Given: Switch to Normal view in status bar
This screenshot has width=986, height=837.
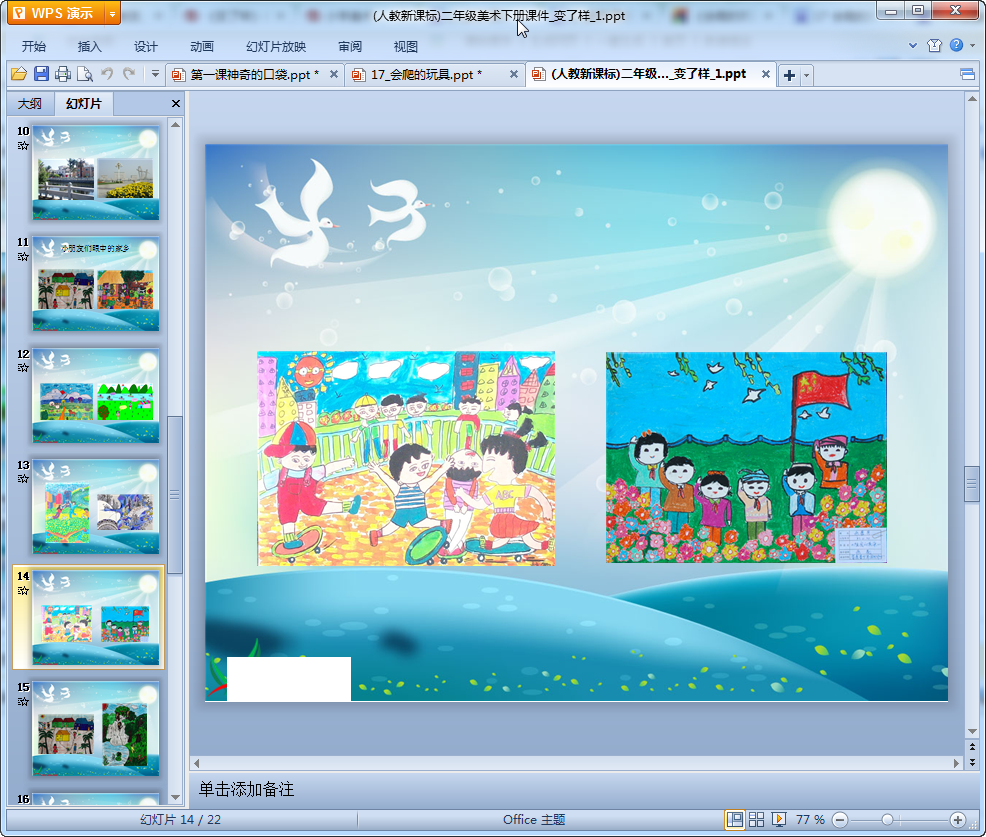Looking at the screenshot, I should [x=734, y=819].
